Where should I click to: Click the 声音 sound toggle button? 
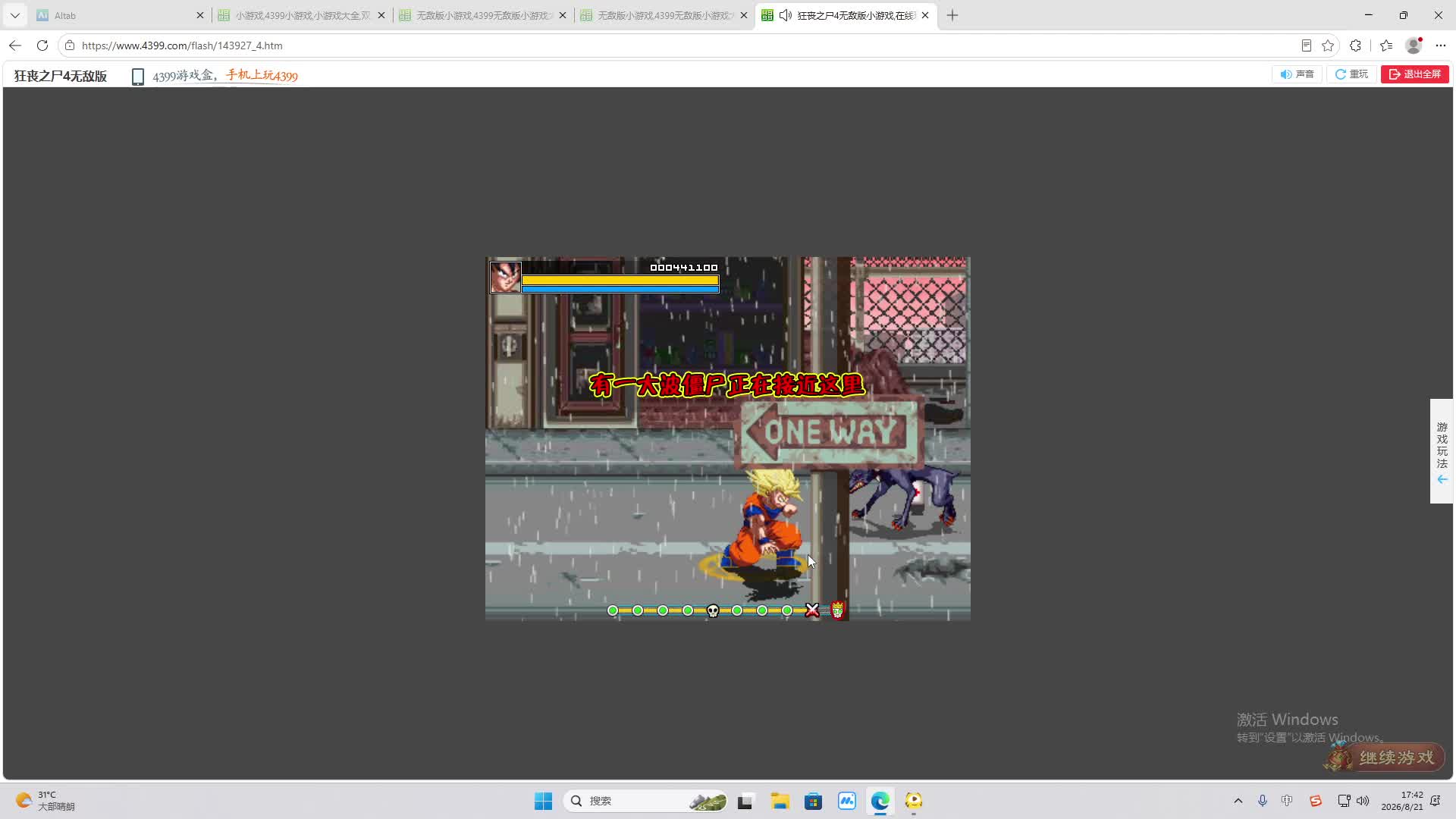coord(1297,74)
